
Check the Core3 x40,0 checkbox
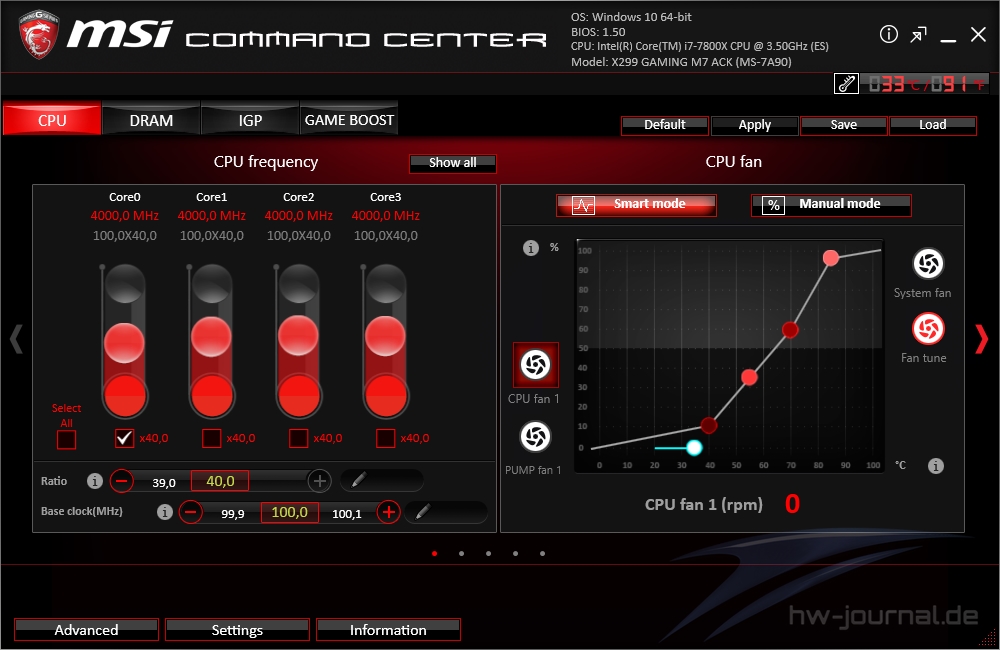coord(386,438)
